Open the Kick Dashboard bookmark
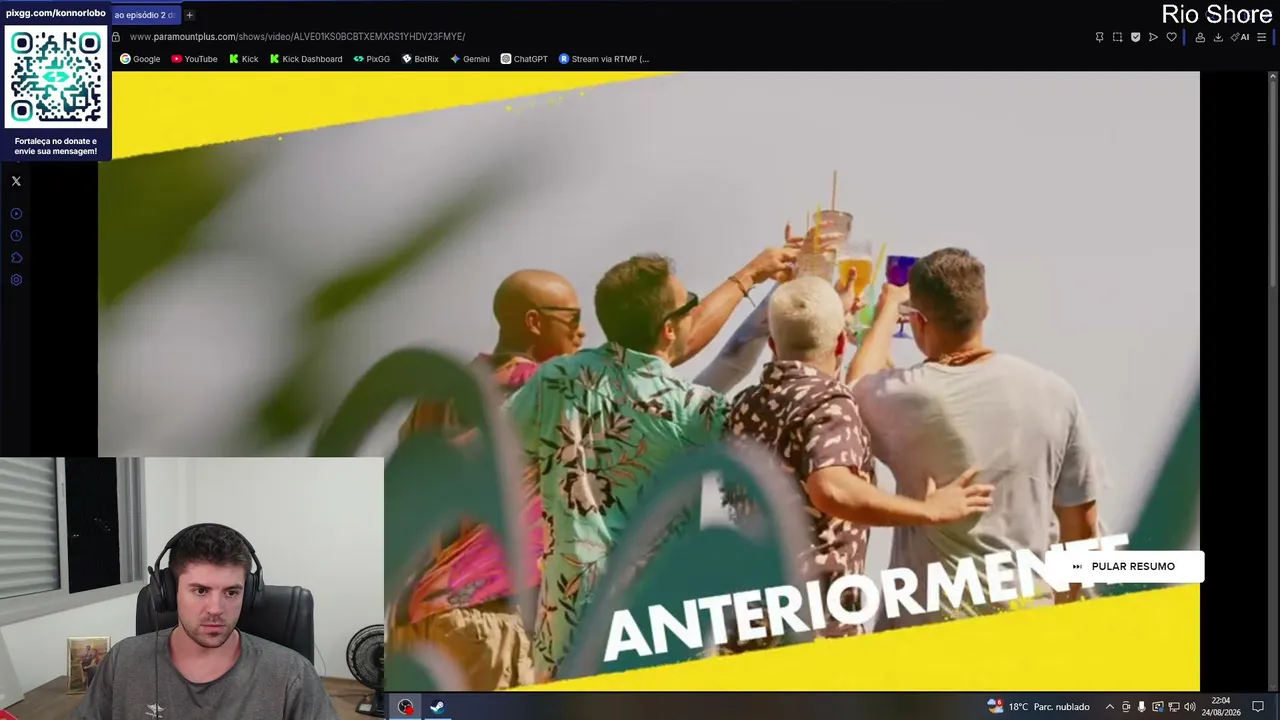Screen dimensions: 1280x720 (306, 59)
